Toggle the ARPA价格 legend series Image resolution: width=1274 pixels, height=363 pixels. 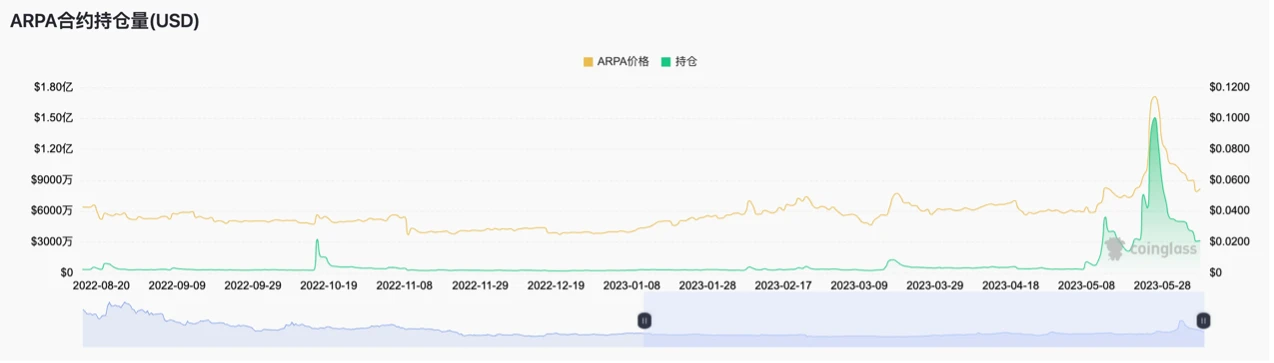coord(616,61)
